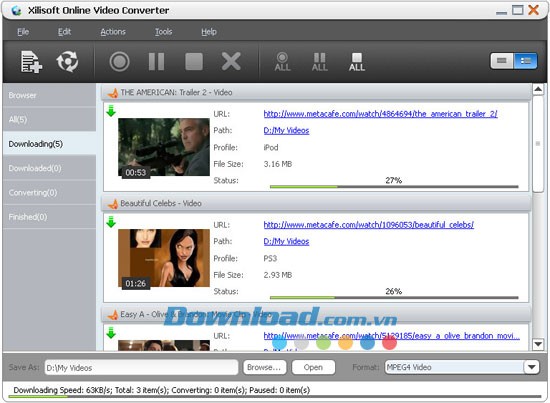Open D:/My Videos path of Beautiful Celebs
This screenshot has width=550, height=403.
286,241
